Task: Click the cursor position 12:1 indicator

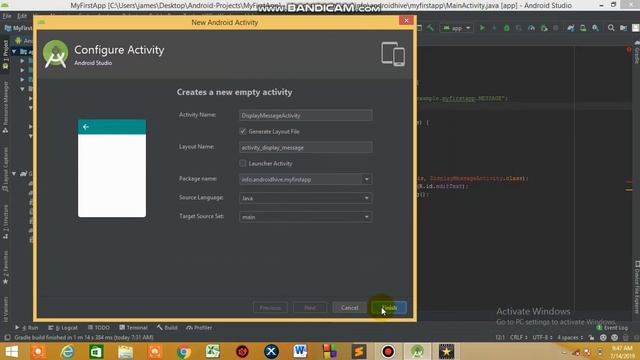Action: 500,337
